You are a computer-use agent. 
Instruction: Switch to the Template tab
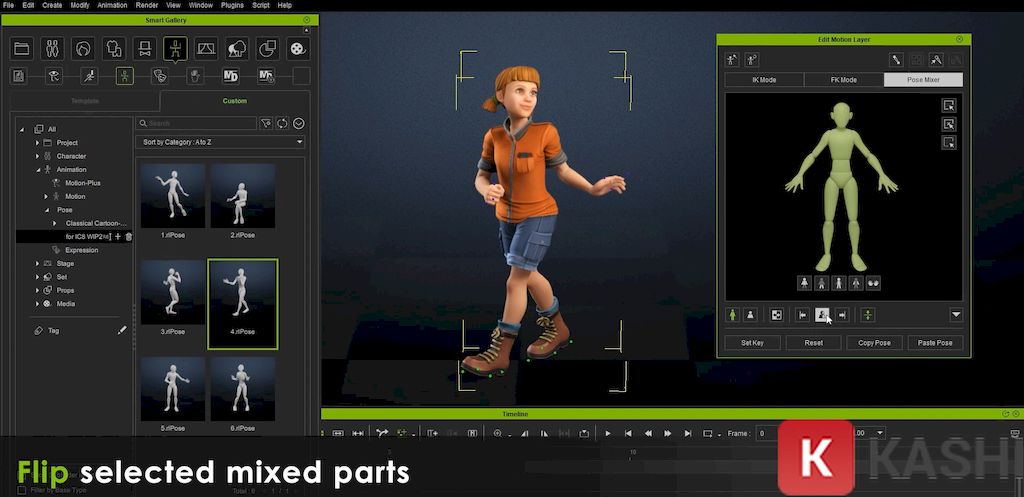point(84,101)
